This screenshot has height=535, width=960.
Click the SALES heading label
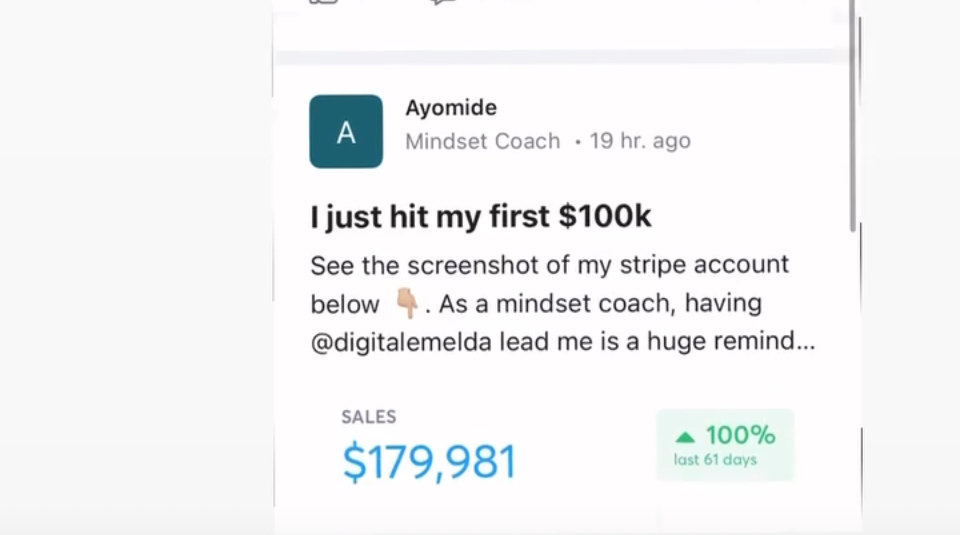point(369,417)
